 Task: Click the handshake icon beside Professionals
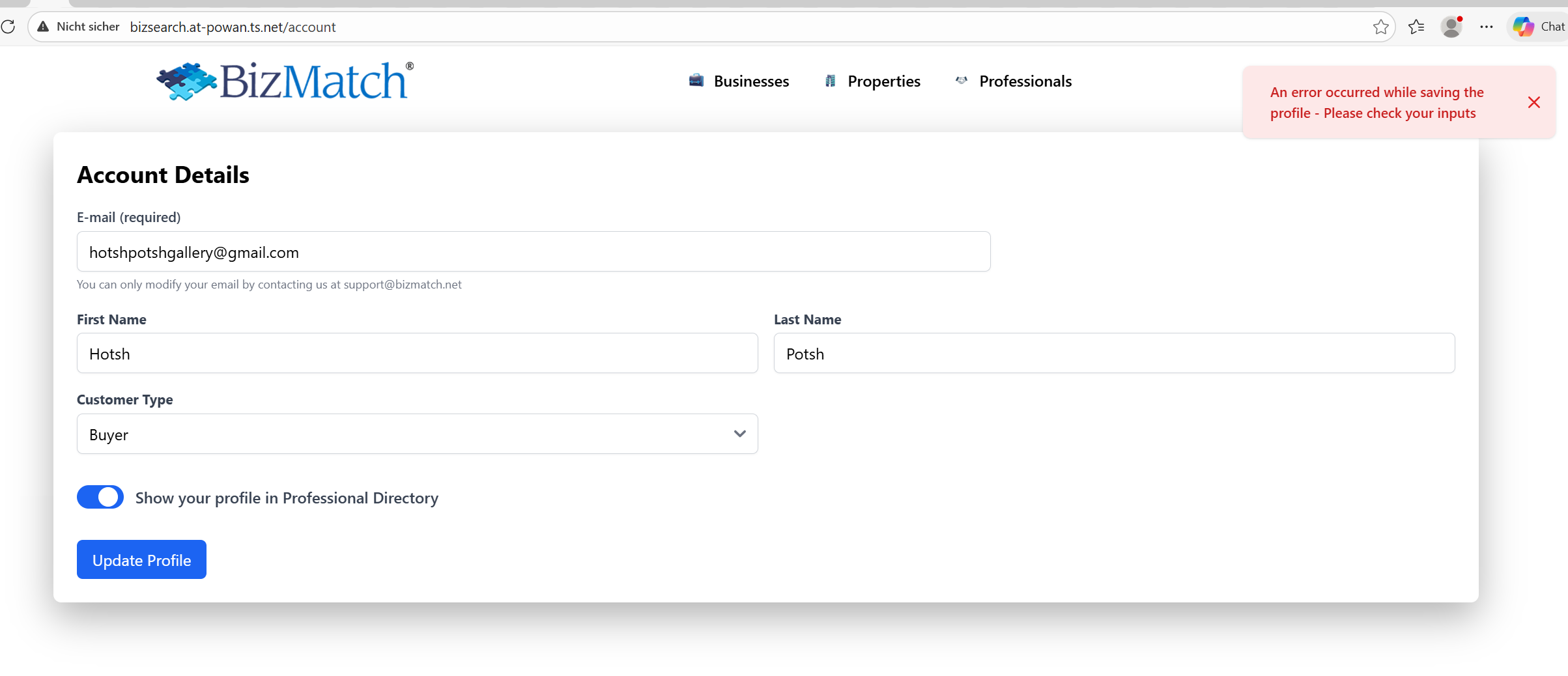coord(962,81)
